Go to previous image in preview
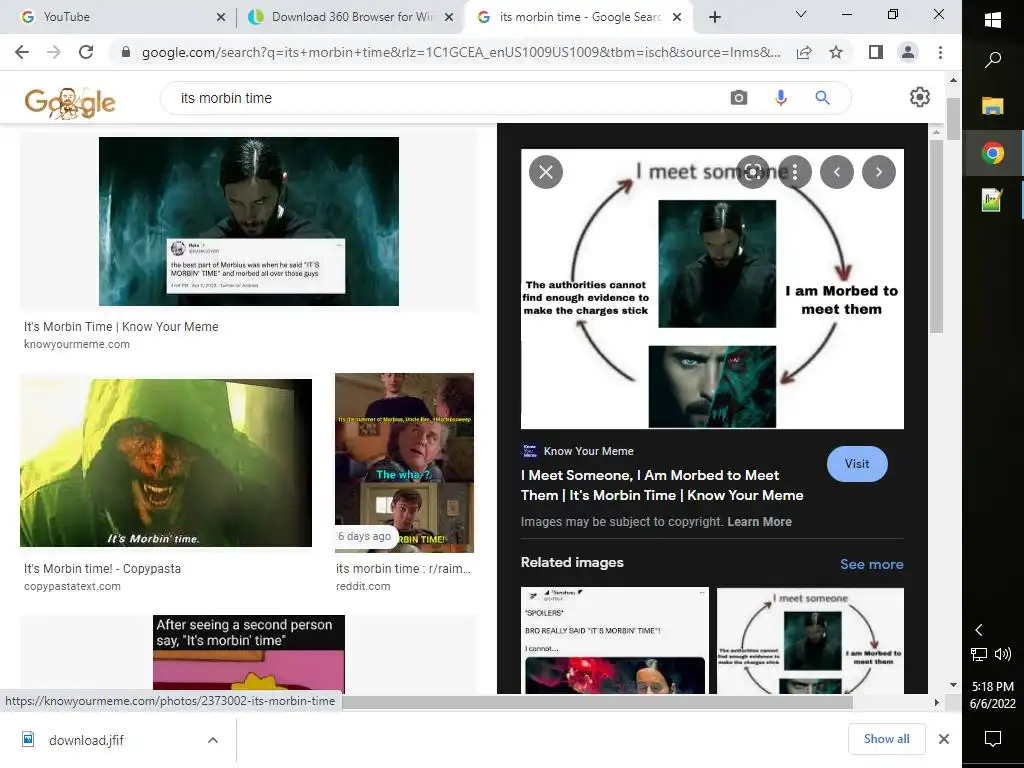Screen dimensions: 1024x768 (837, 172)
